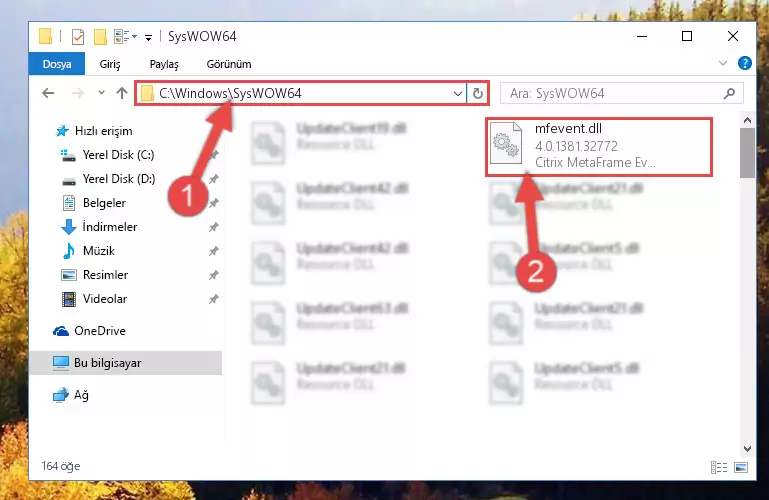This screenshot has height=500, width=769.
Task: Click the pin icon beside Müzik
Action: click(213, 251)
